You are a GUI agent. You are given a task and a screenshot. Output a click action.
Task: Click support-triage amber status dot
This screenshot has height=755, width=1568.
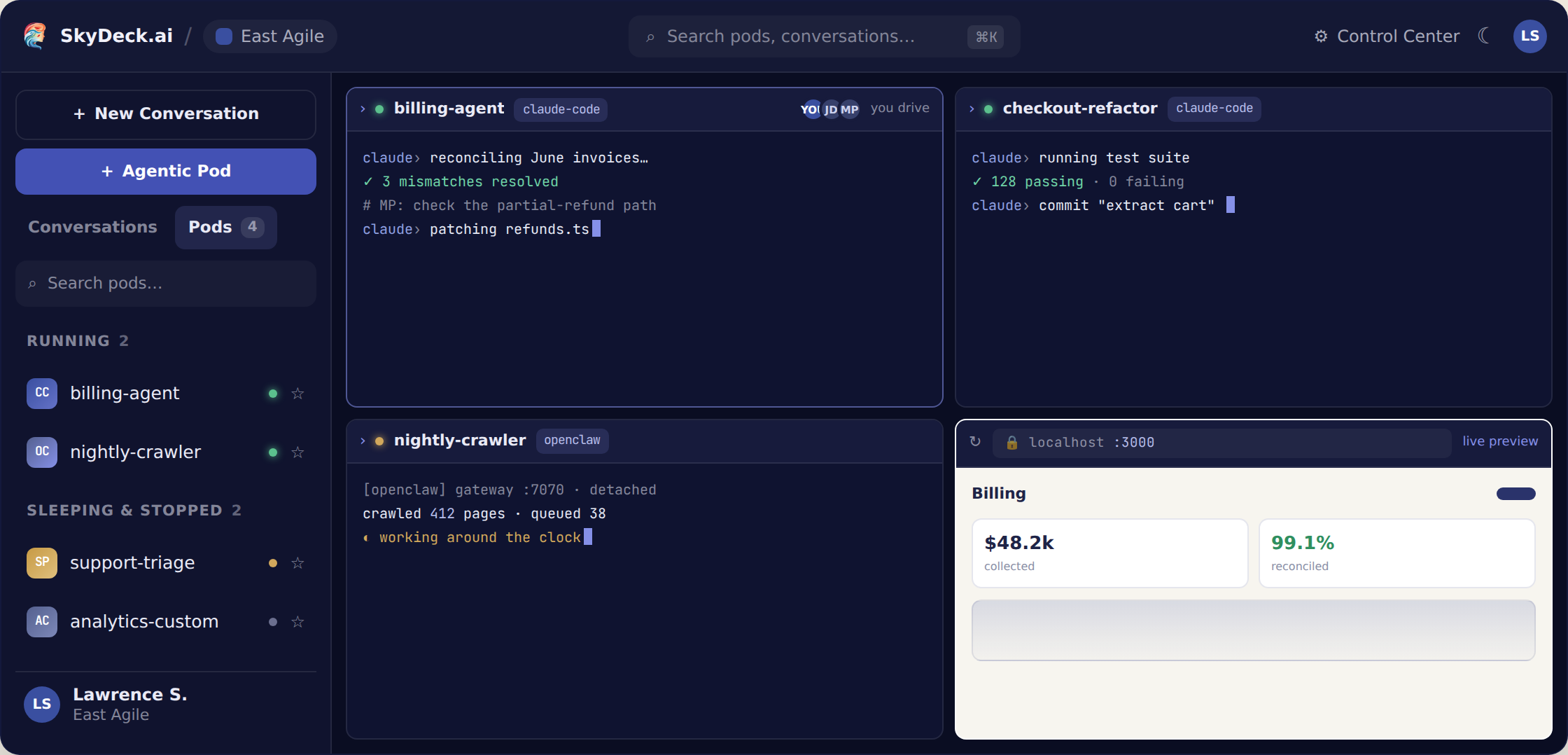pos(273,563)
